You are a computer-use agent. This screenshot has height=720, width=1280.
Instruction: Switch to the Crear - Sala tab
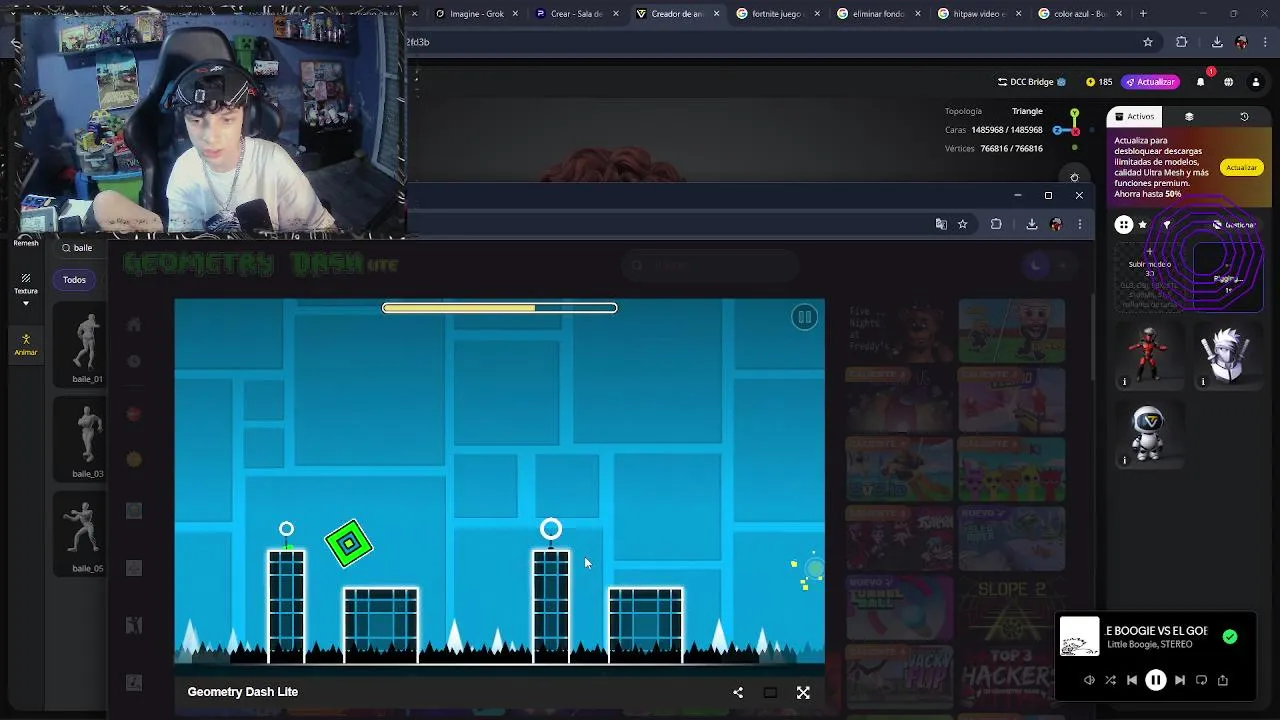pyautogui.click(x=576, y=14)
